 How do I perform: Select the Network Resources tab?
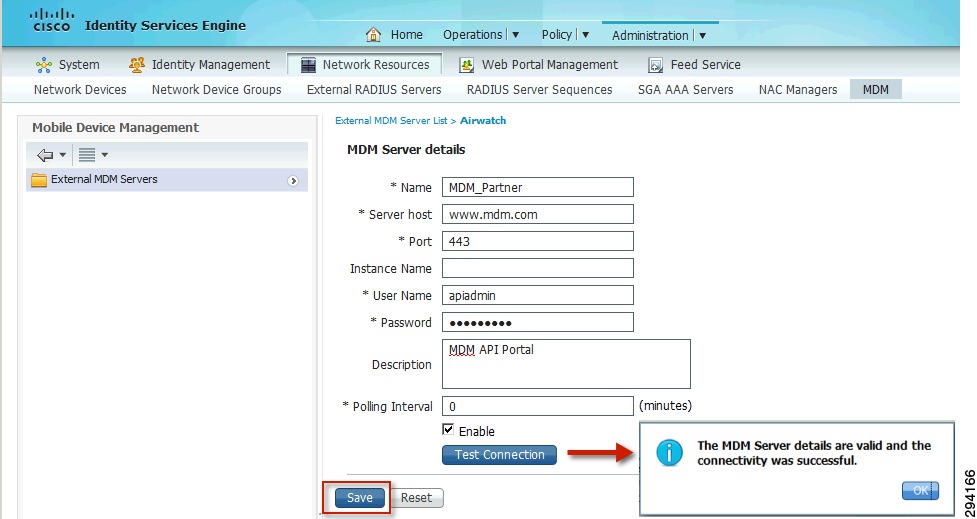(365, 65)
